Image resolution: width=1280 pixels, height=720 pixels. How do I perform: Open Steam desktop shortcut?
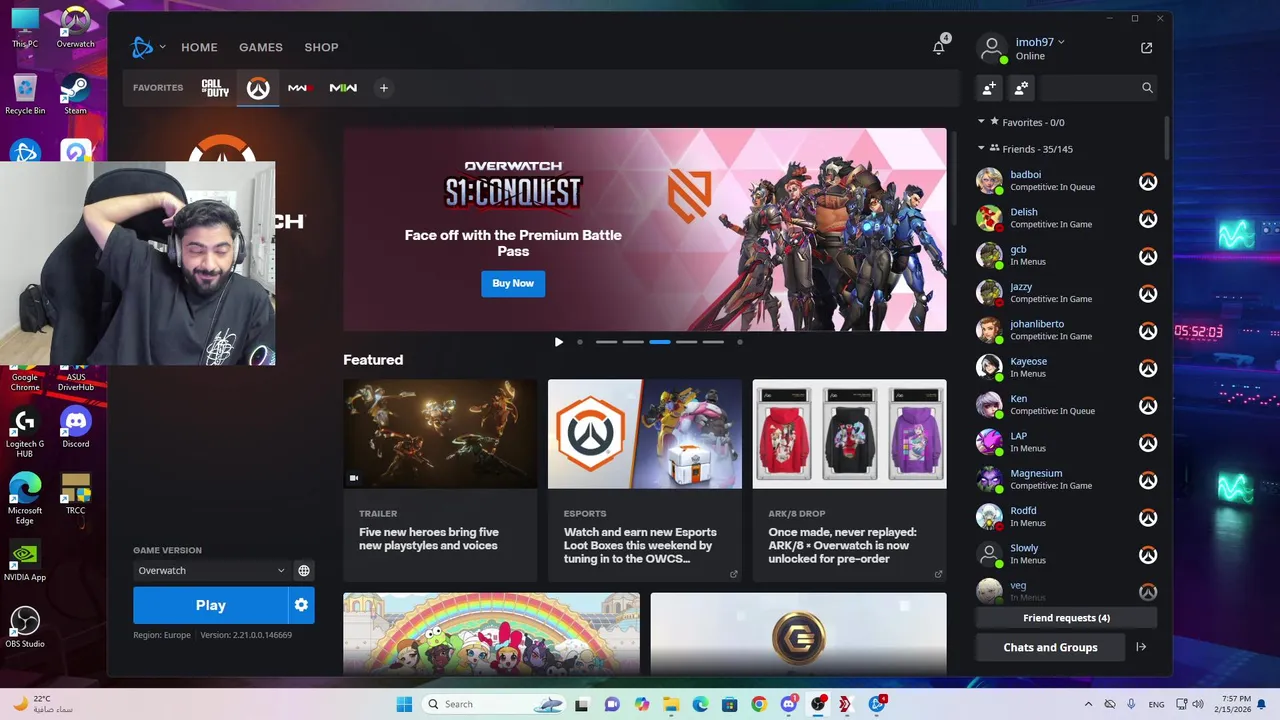[x=76, y=95]
